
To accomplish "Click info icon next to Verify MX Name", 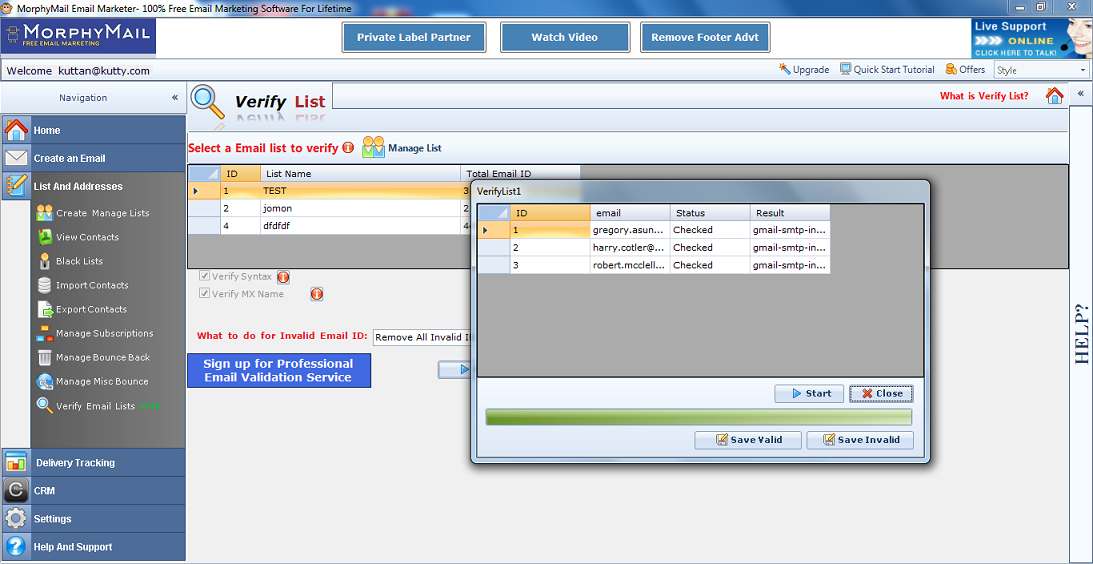I will pos(316,294).
